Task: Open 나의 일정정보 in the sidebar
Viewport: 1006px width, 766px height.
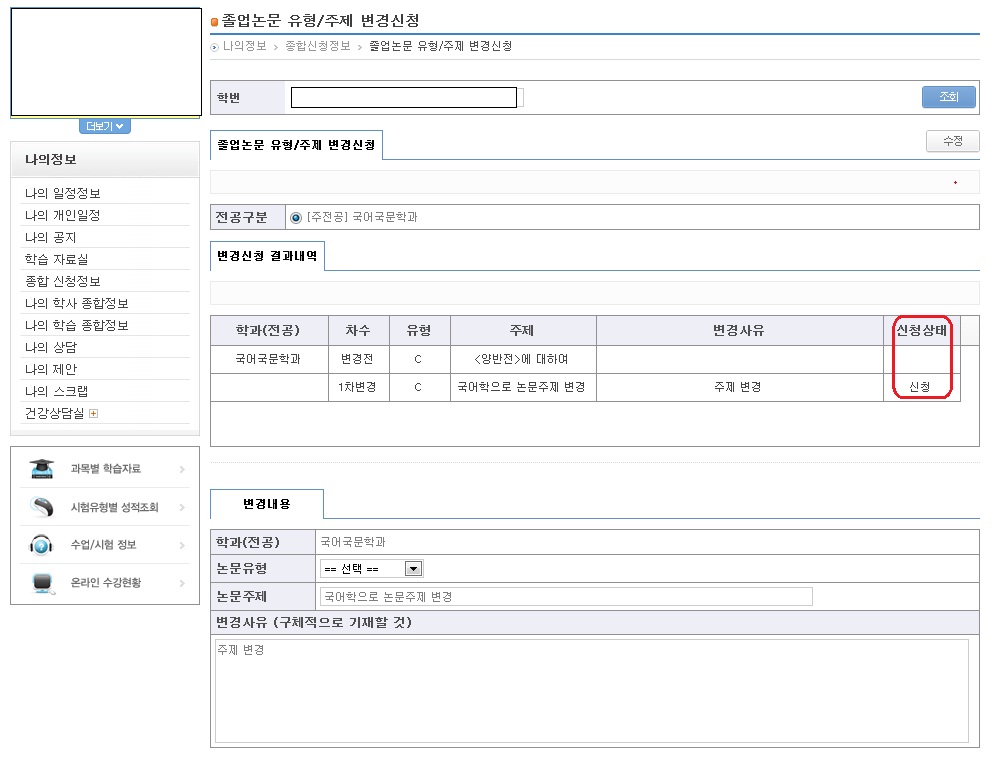Action: point(63,193)
